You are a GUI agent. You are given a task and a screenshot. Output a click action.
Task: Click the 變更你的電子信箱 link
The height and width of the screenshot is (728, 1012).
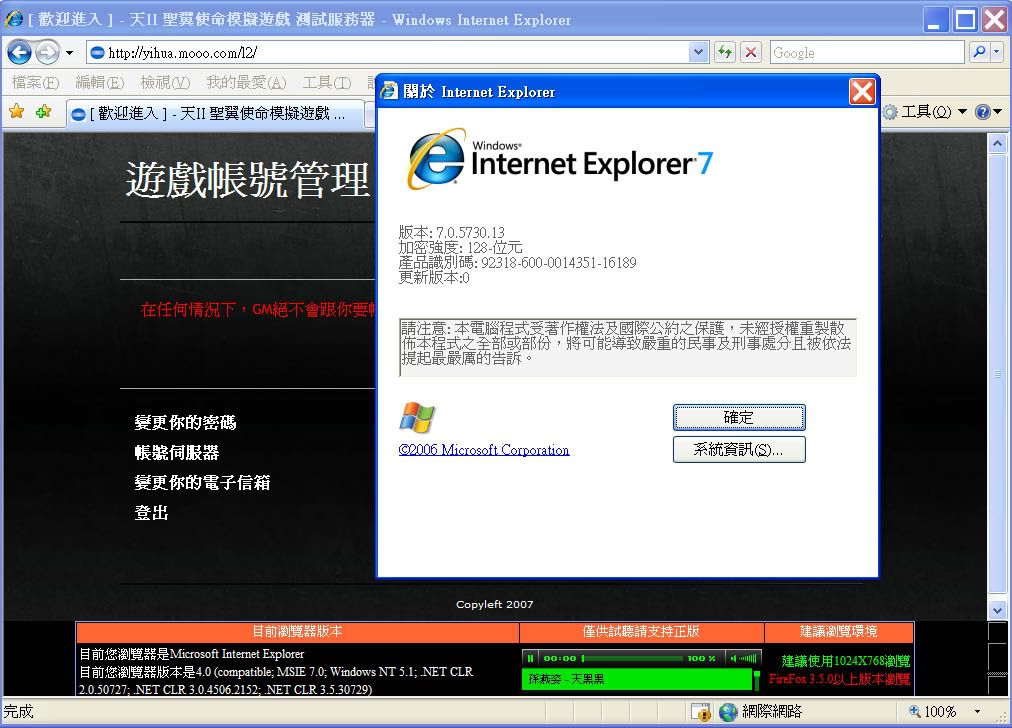click(202, 483)
